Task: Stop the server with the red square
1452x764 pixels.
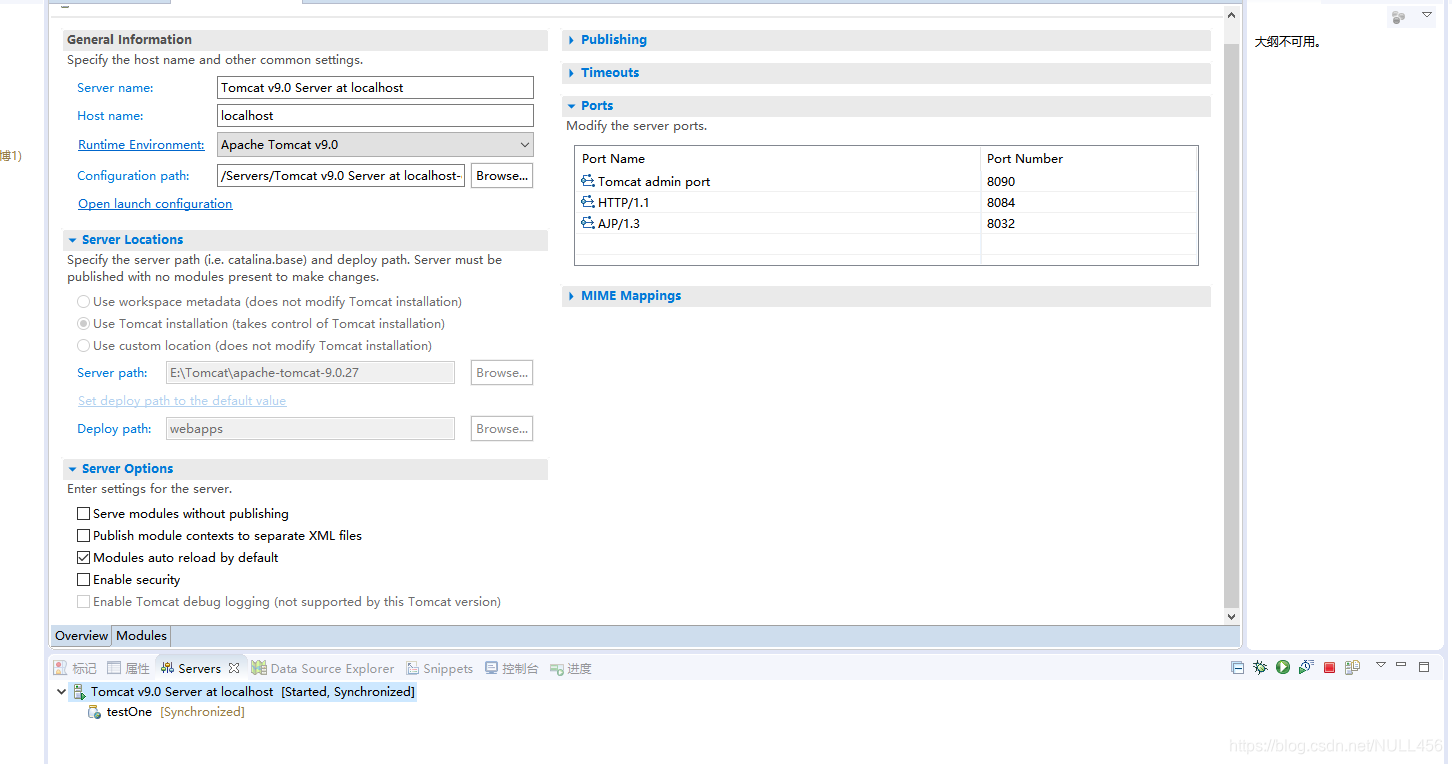Action: point(1329,667)
